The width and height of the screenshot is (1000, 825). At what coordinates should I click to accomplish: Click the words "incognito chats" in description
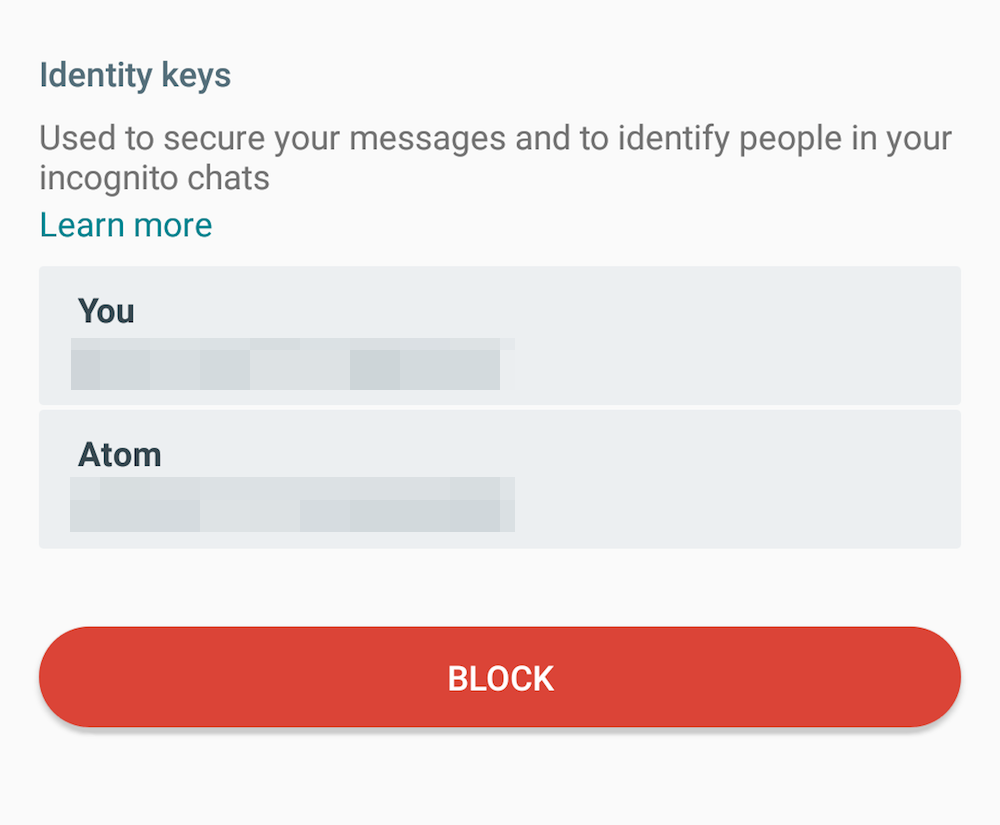tap(155, 179)
